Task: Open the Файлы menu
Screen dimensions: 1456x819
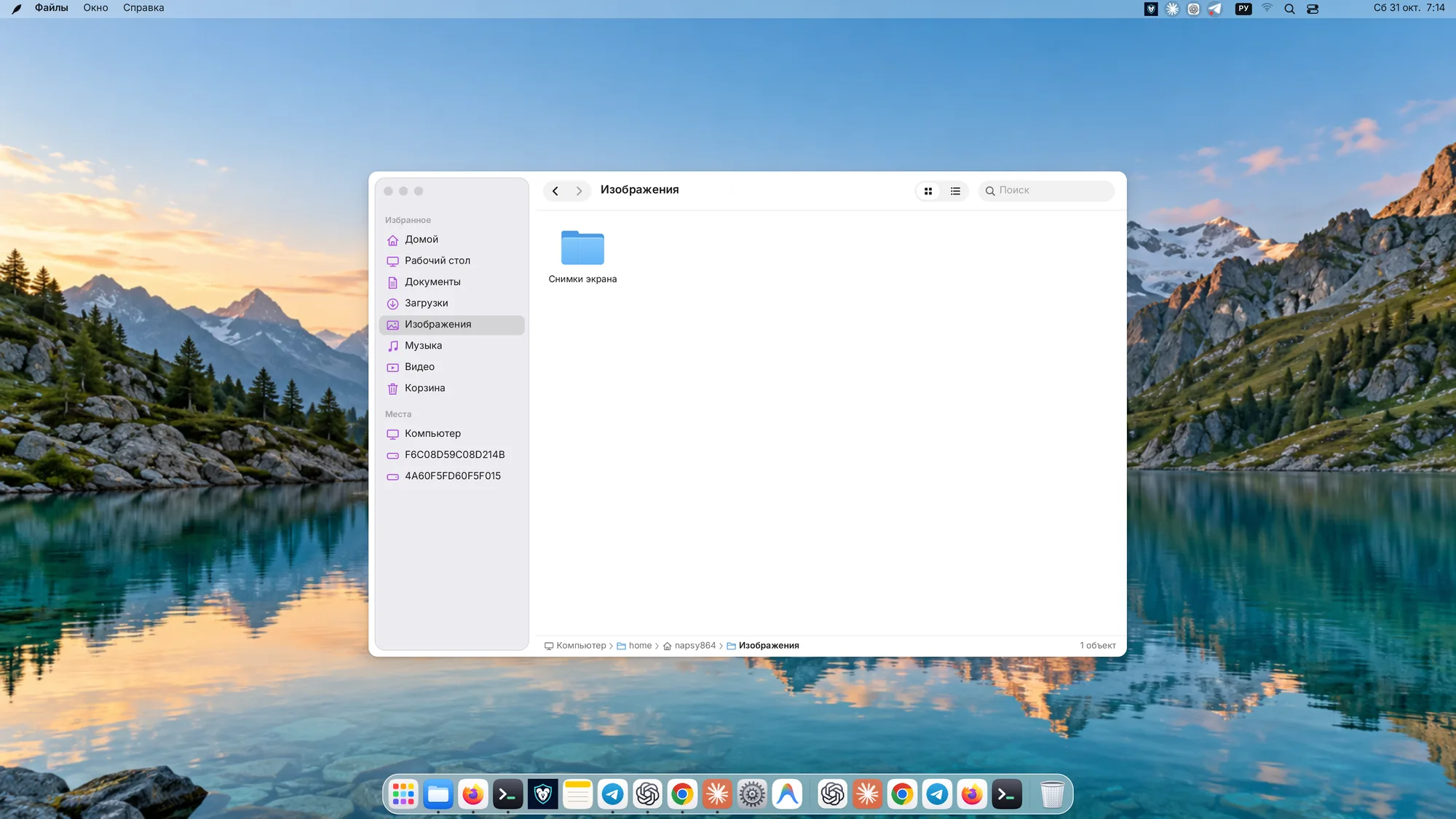Action: [x=52, y=8]
